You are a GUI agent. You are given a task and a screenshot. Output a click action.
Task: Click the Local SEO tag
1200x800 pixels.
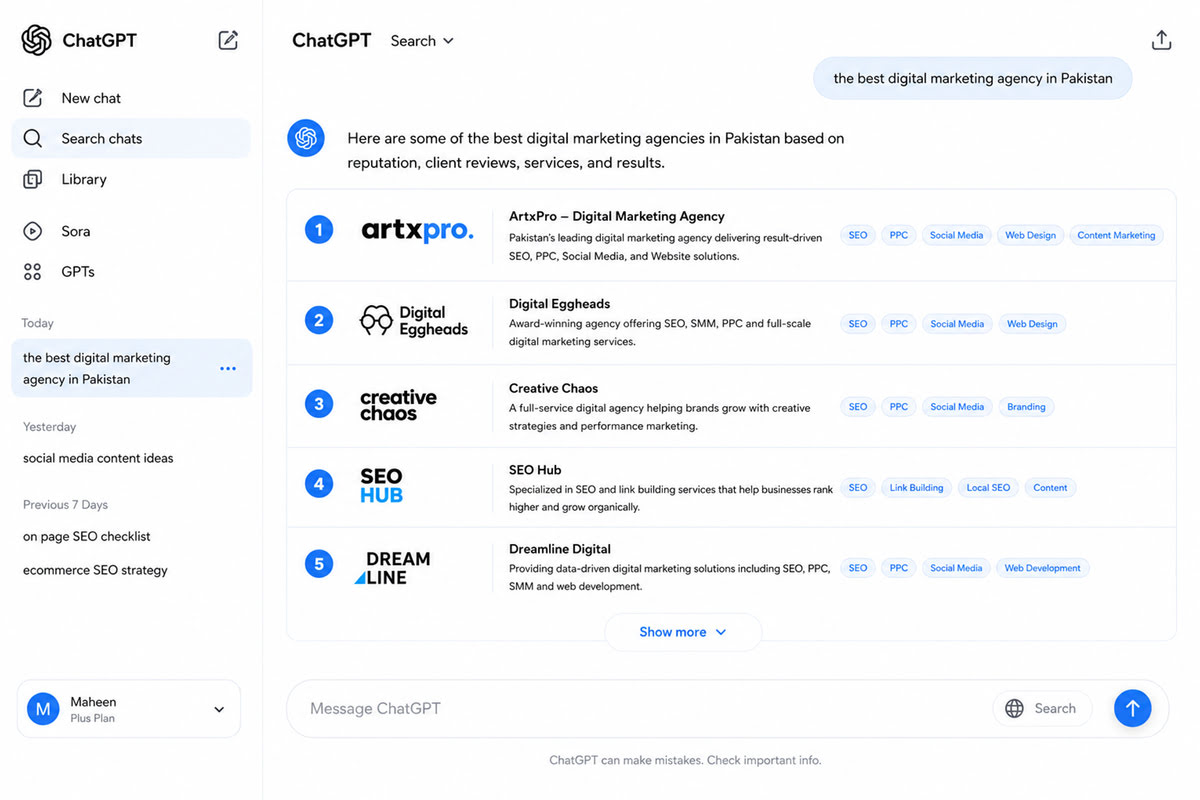(988, 488)
